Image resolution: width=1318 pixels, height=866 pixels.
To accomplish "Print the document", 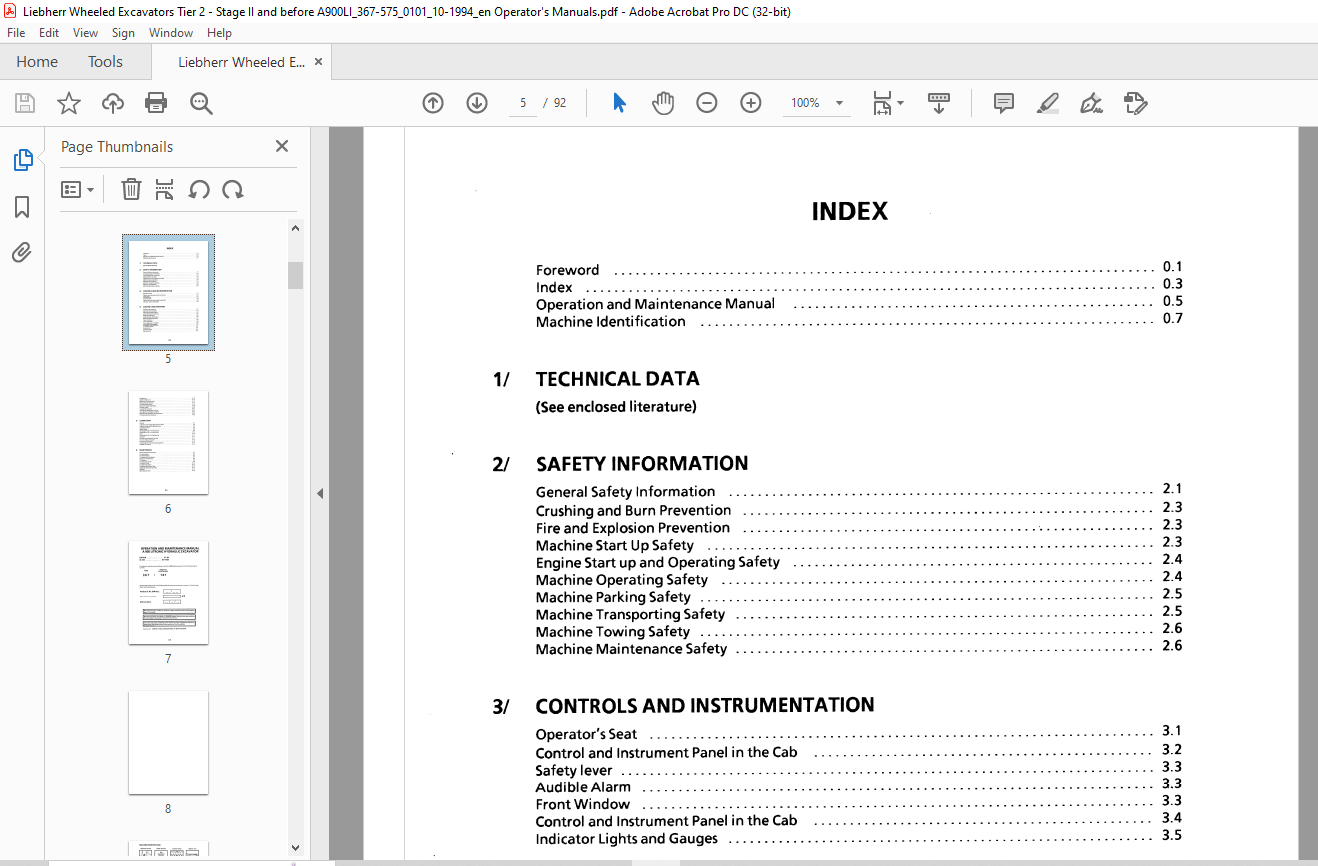I will point(156,103).
